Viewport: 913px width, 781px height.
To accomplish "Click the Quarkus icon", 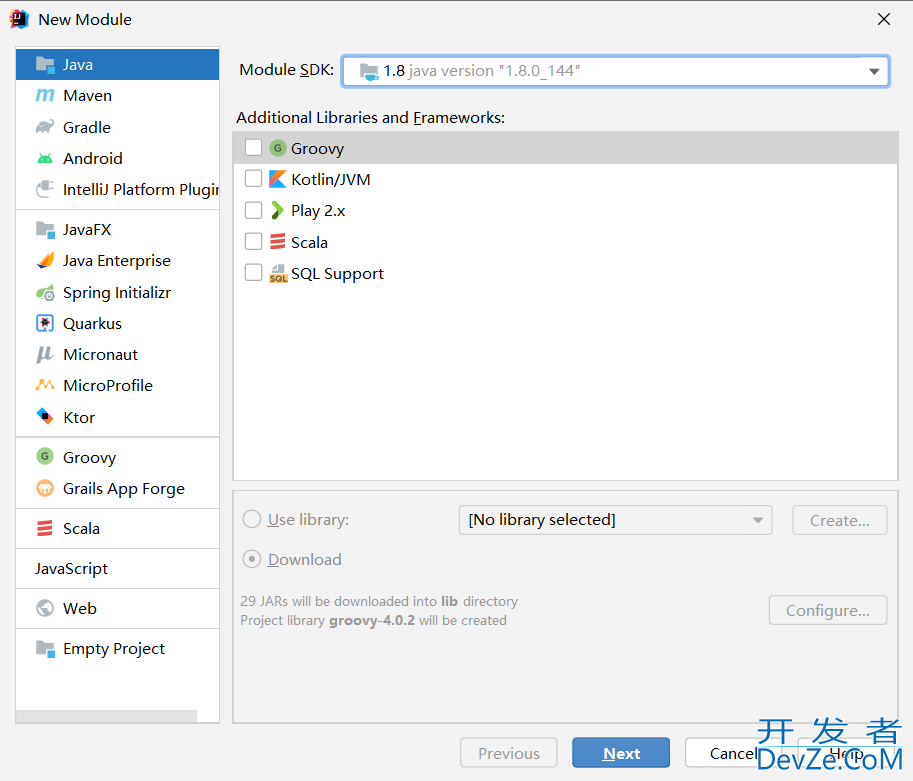I will point(45,323).
